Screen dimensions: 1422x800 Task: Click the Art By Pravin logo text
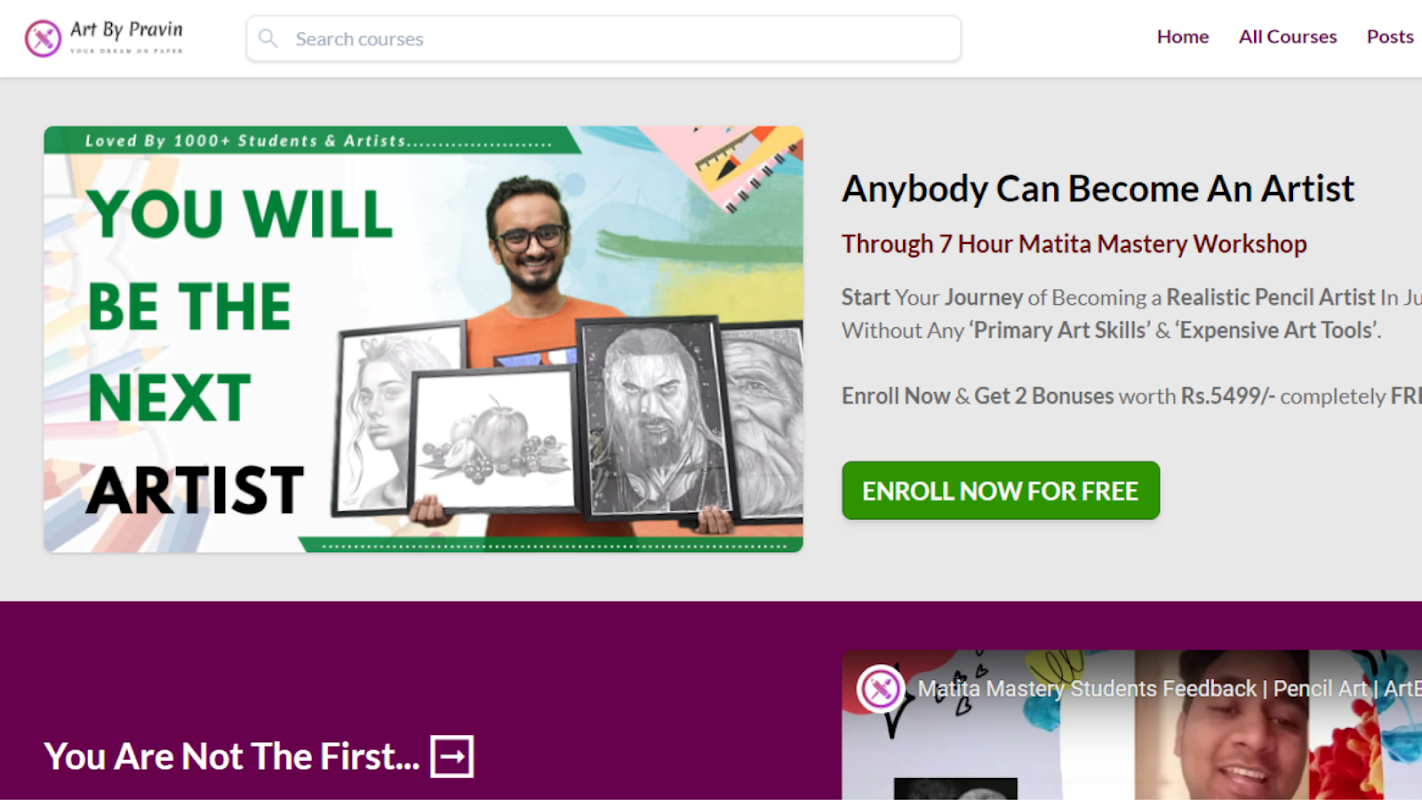click(x=127, y=35)
